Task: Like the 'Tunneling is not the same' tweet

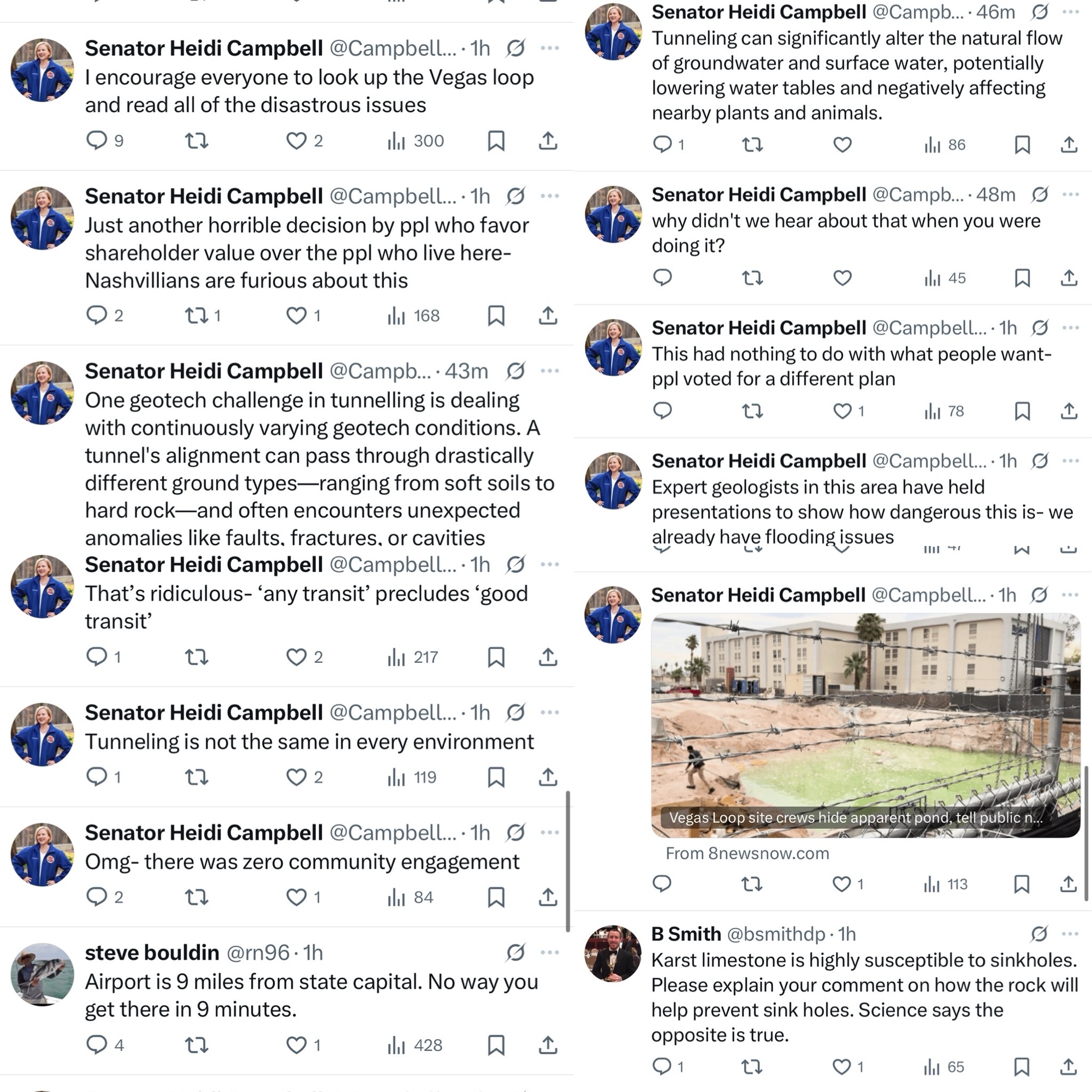Action: 296,777
